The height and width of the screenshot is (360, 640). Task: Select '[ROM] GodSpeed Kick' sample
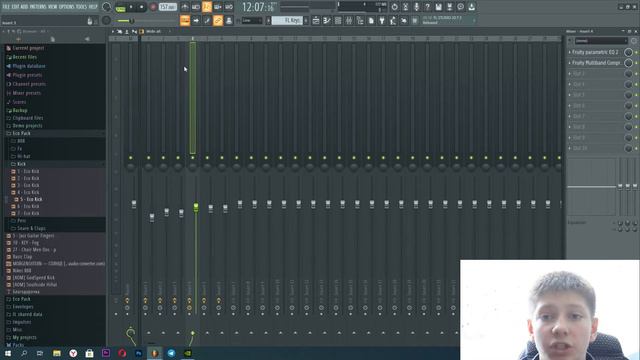pos(33,278)
